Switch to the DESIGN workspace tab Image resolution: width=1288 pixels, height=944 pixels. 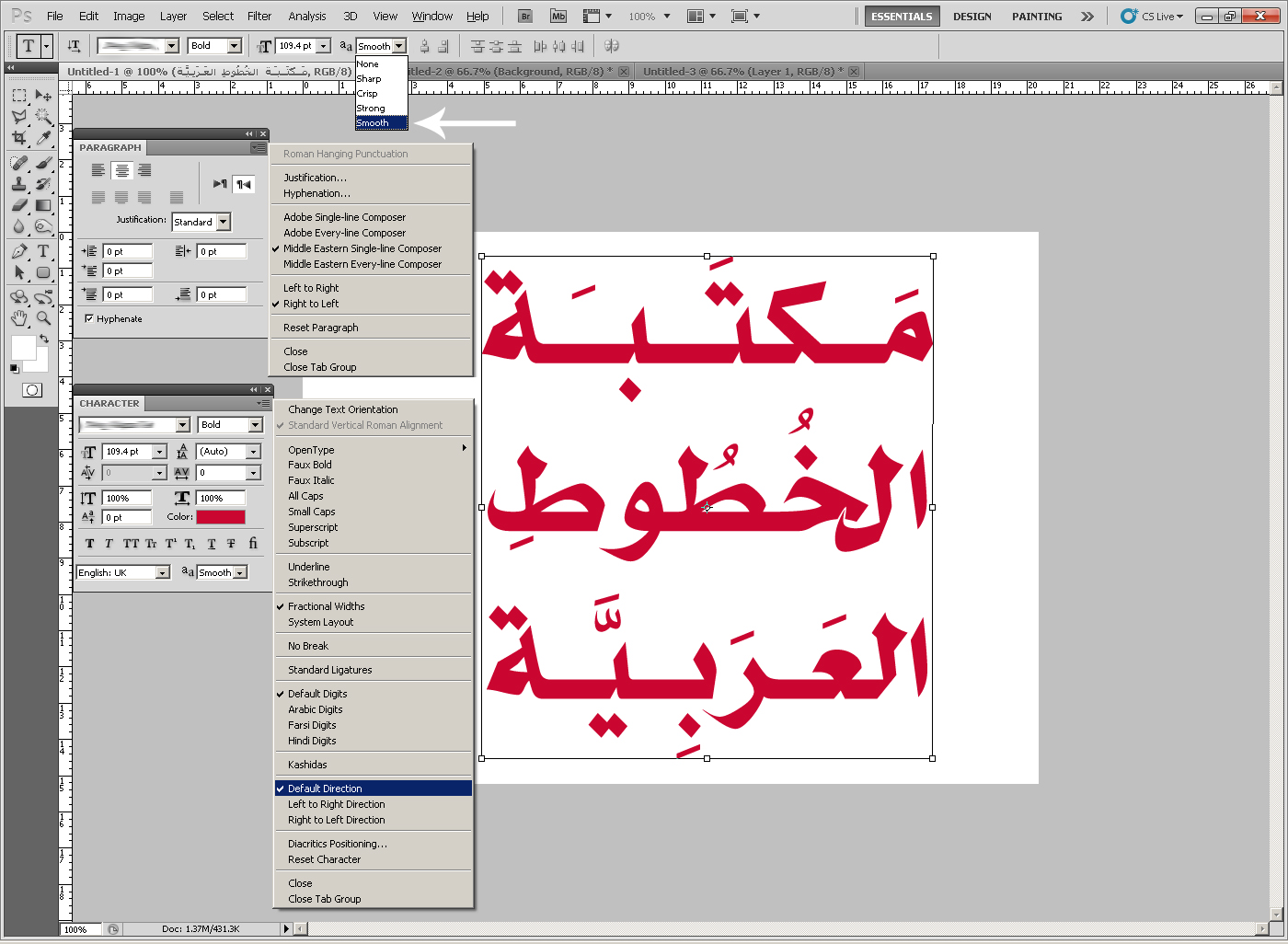pyautogui.click(x=972, y=16)
